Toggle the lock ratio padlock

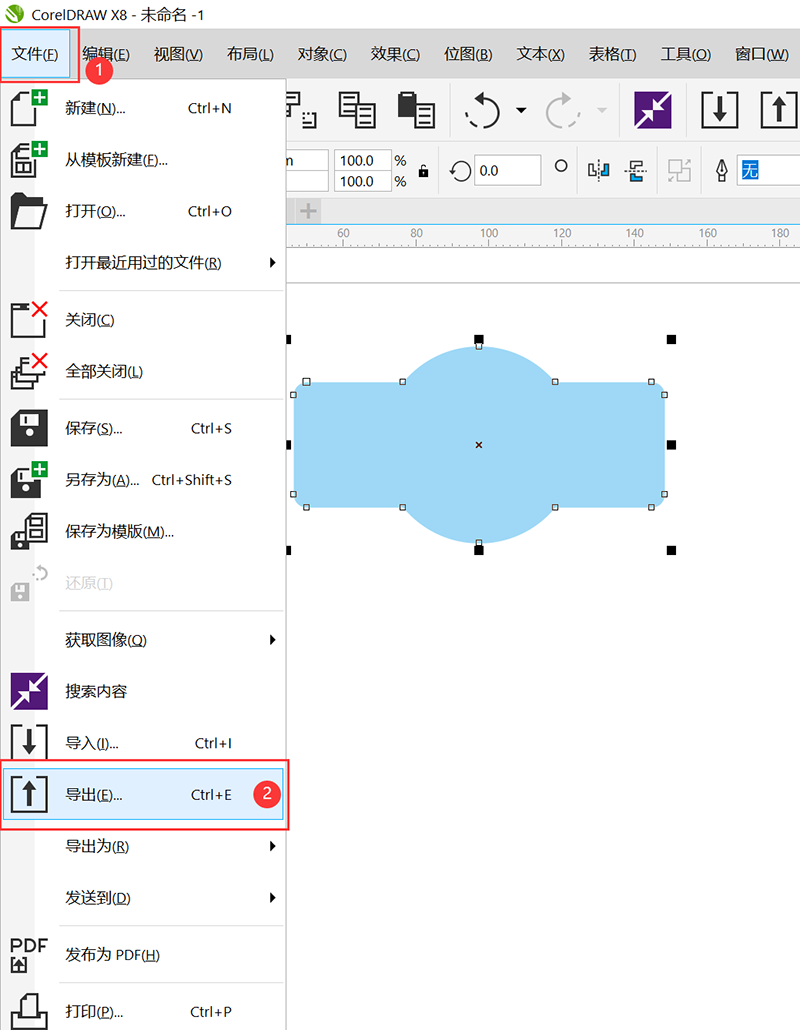[x=424, y=171]
